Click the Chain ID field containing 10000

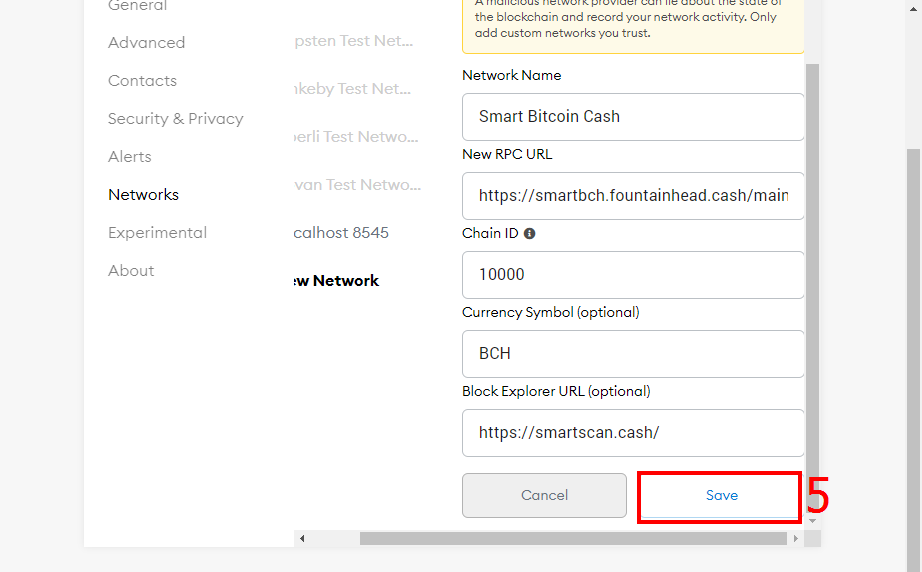click(x=633, y=275)
